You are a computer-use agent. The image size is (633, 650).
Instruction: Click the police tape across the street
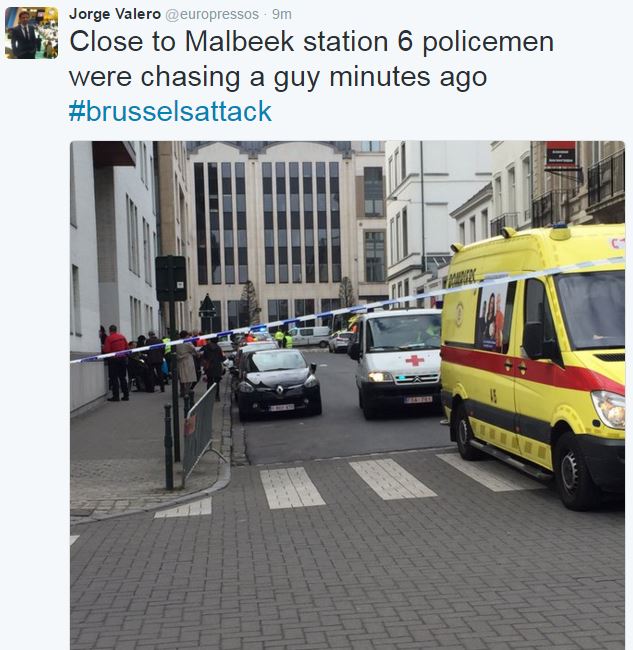(x=347, y=309)
